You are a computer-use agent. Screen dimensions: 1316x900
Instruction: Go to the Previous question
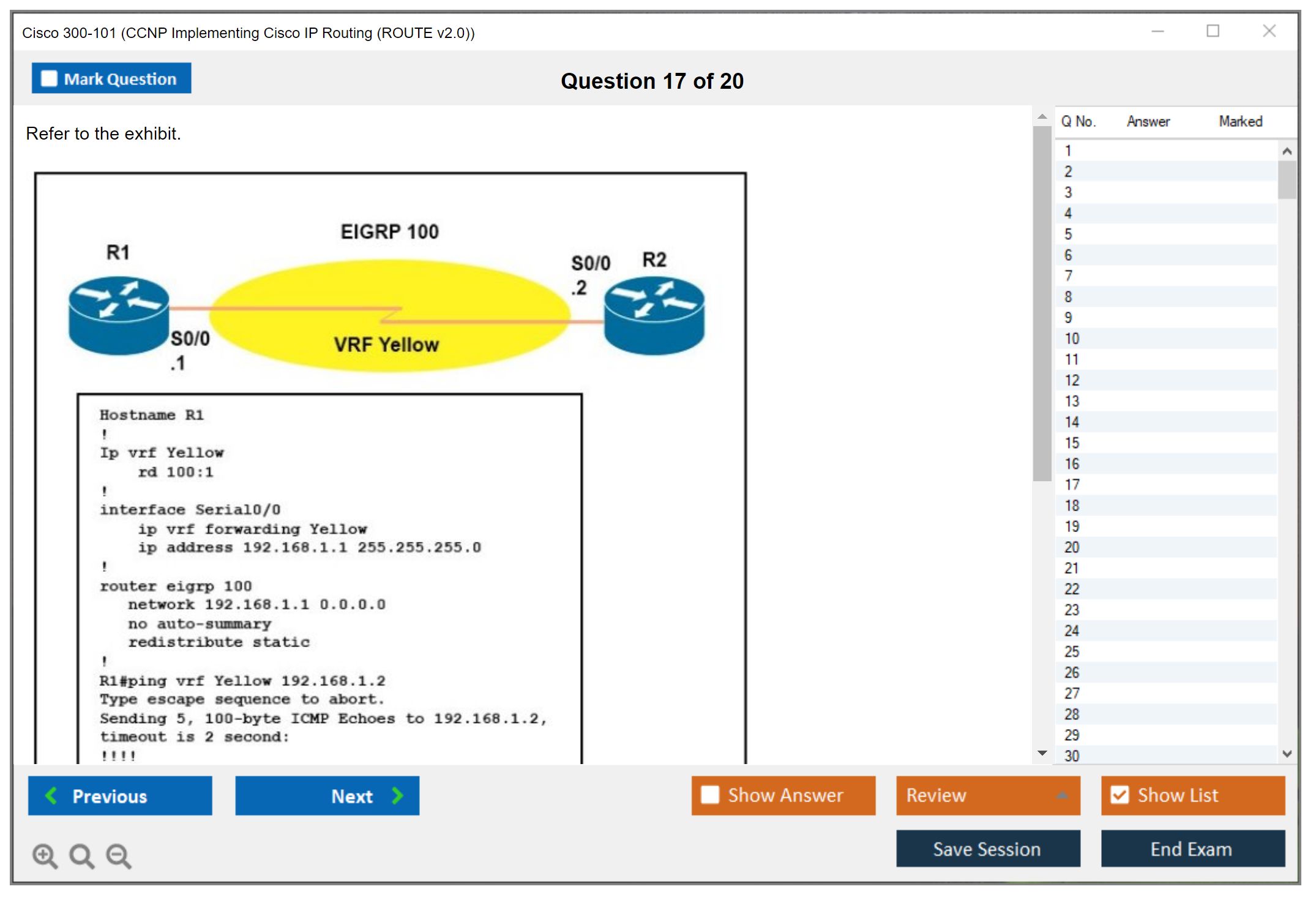[120, 795]
